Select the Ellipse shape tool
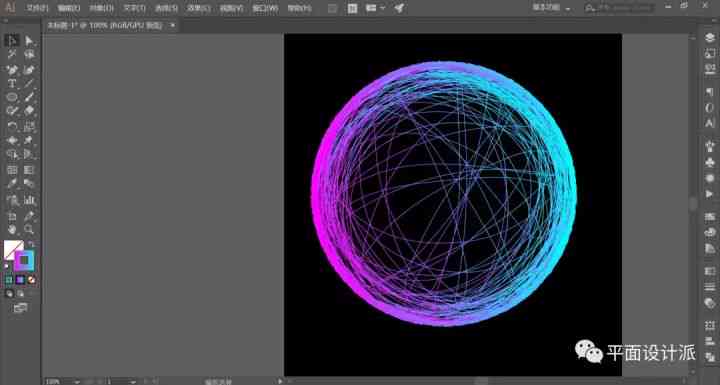The width and height of the screenshot is (720, 385). (12, 97)
